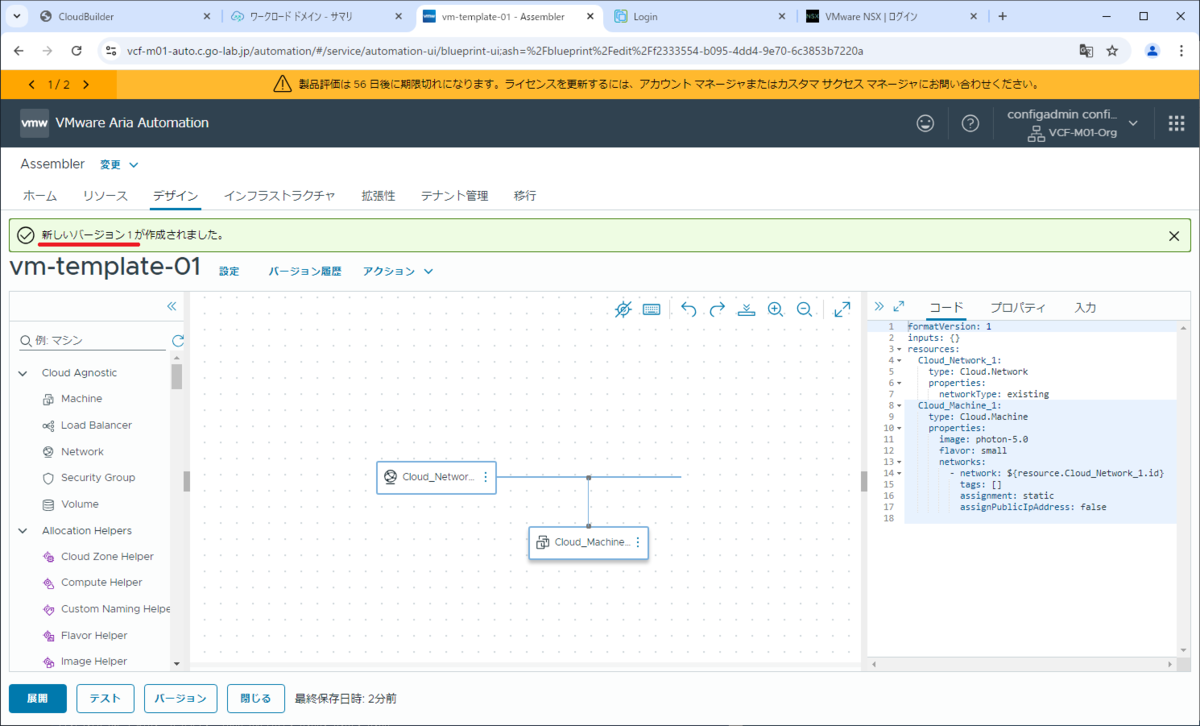
Task: Click the 閉じる button
Action: pos(255,698)
